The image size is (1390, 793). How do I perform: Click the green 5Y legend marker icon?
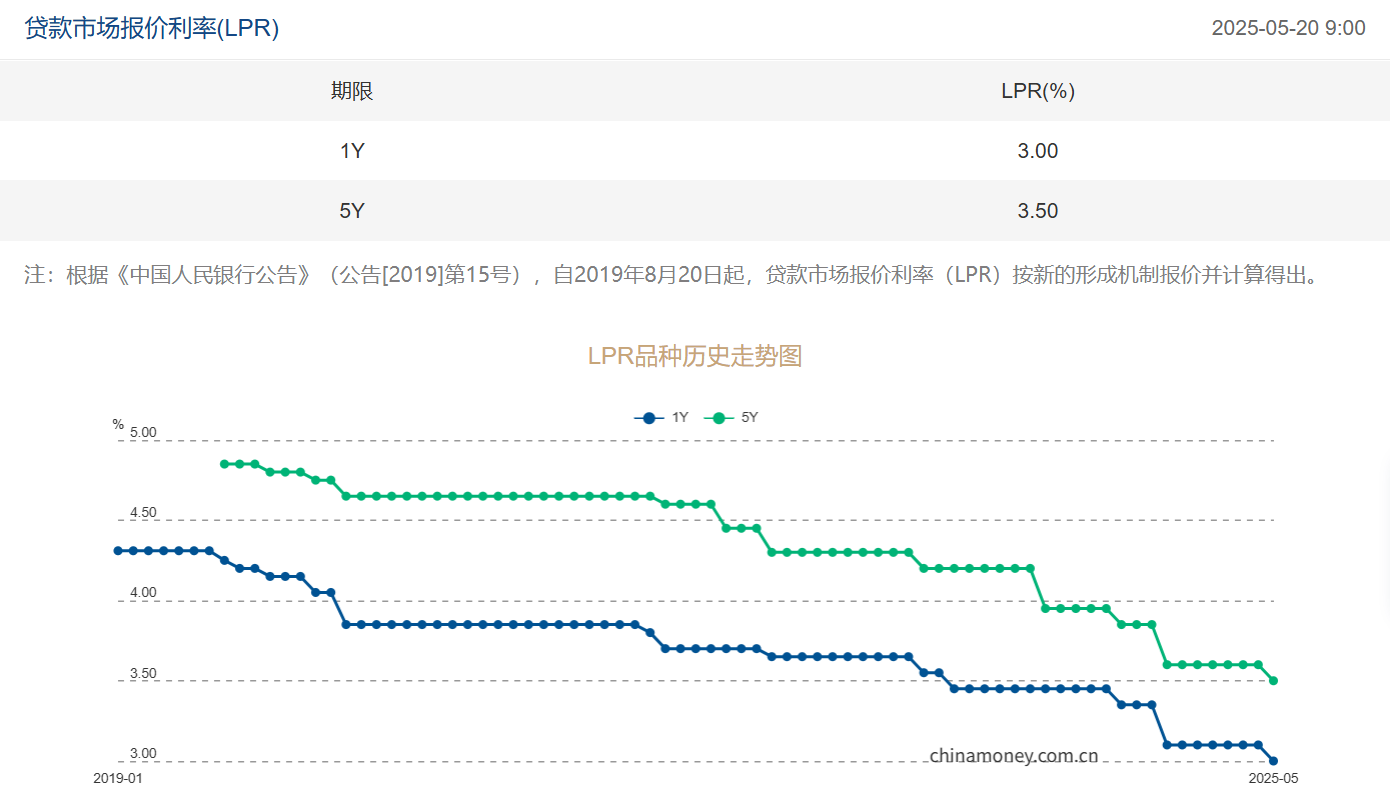718,418
